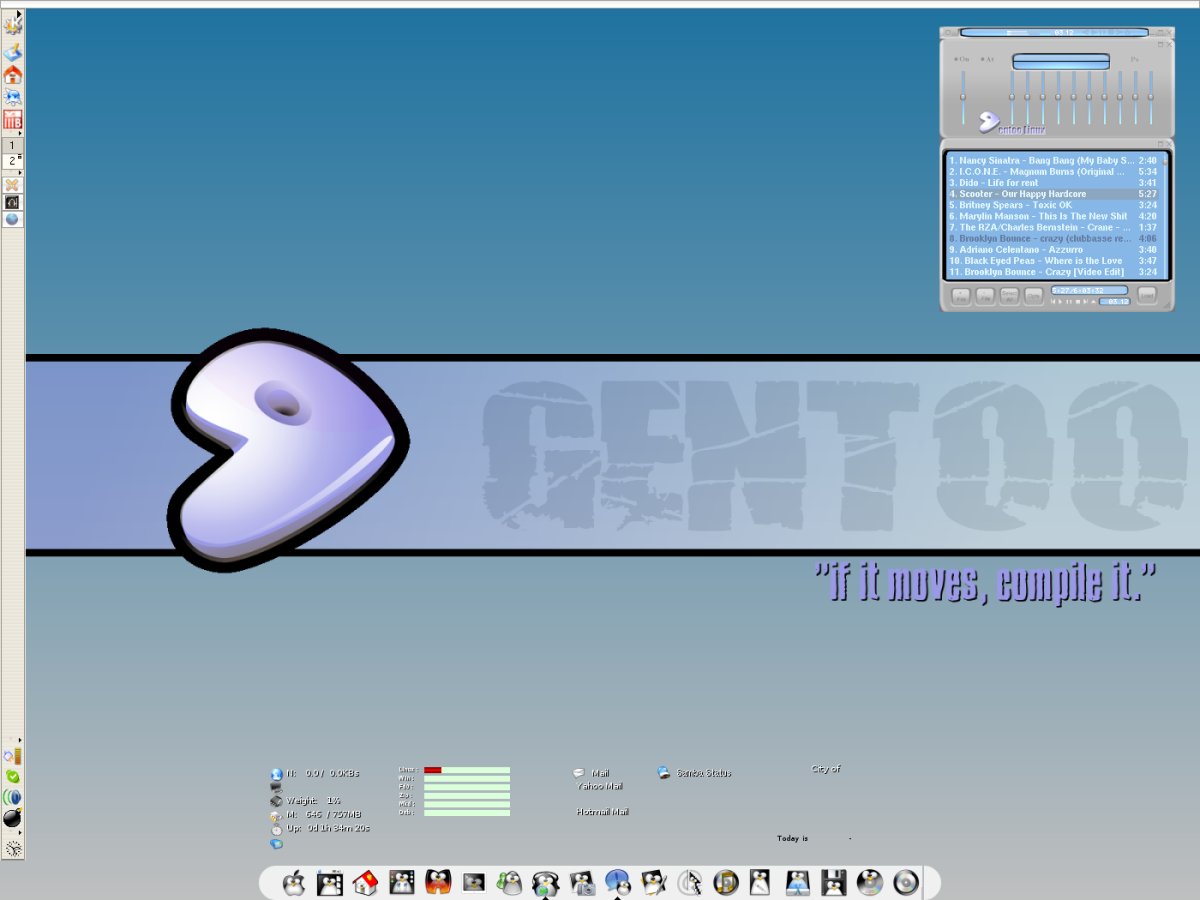1200x900 pixels.
Task: Click the play button in playlist mini controls
Action: click(x=1060, y=301)
